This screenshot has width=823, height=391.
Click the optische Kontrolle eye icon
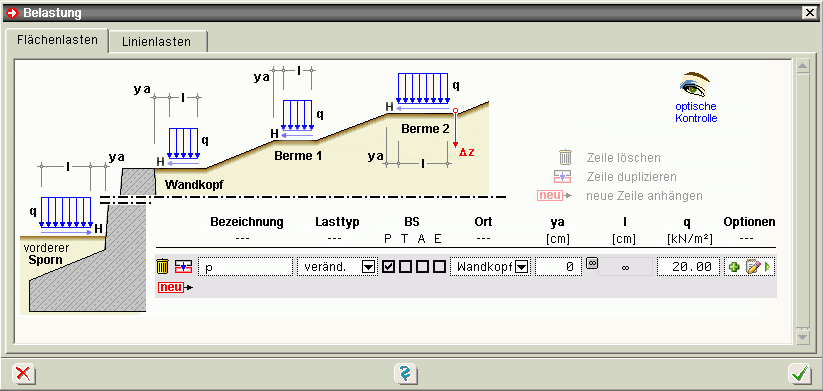tap(695, 84)
